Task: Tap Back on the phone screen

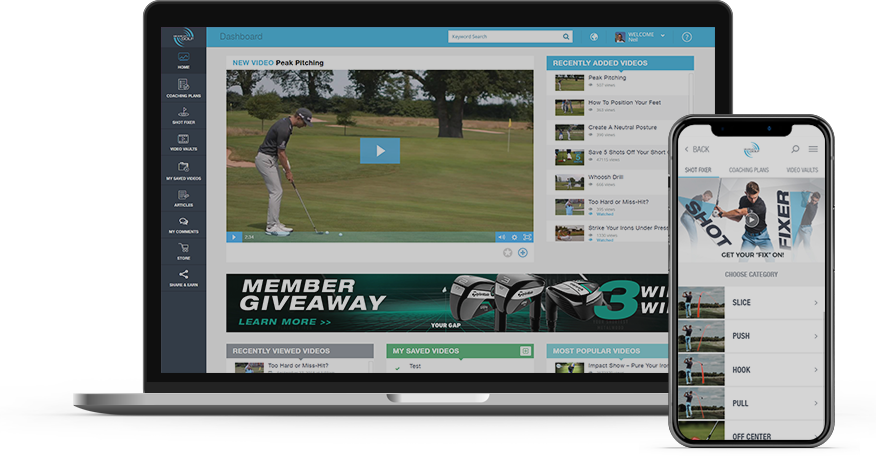Action: tap(697, 149)
